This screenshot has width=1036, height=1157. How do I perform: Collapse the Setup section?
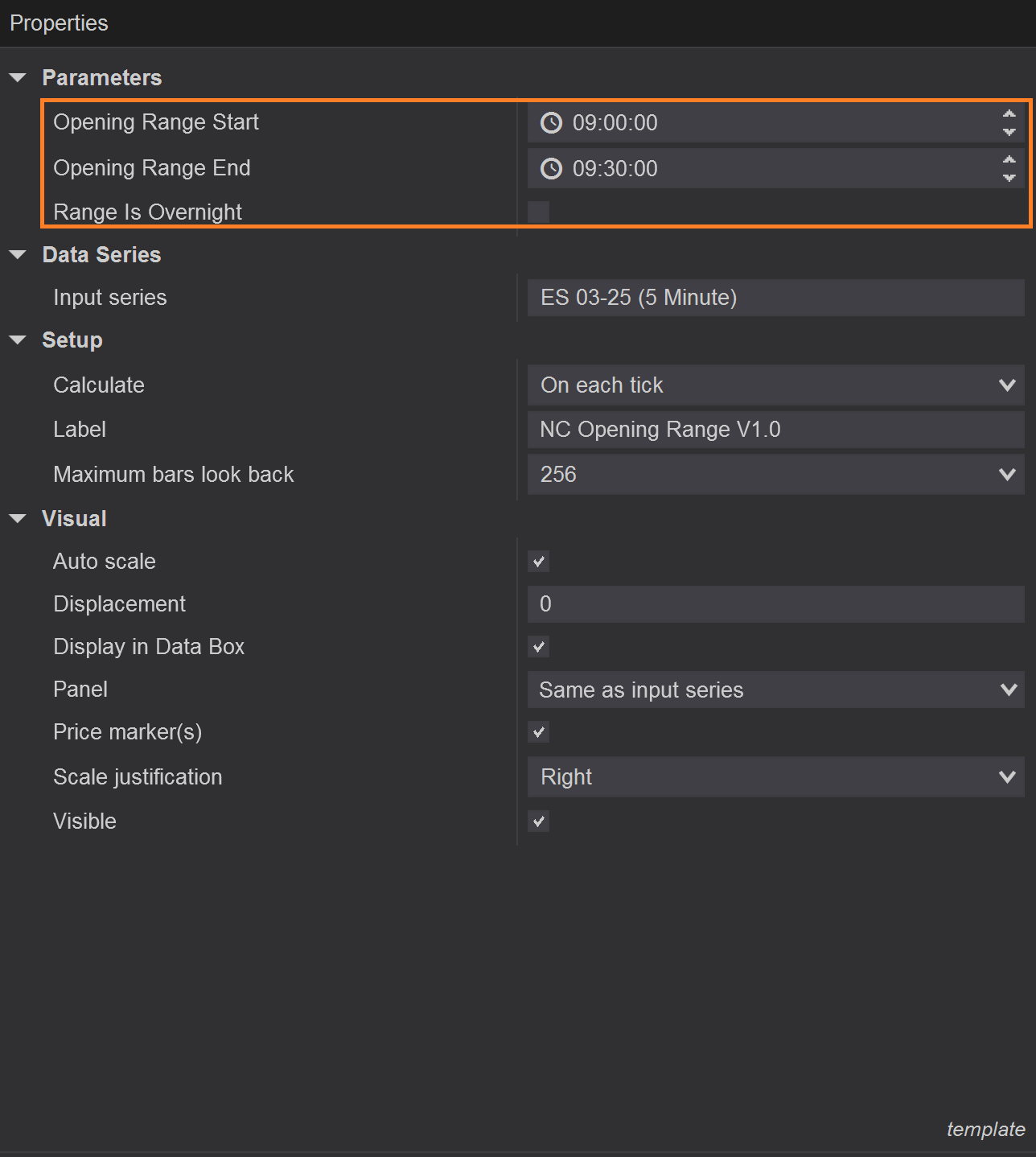tap(18, 340)
